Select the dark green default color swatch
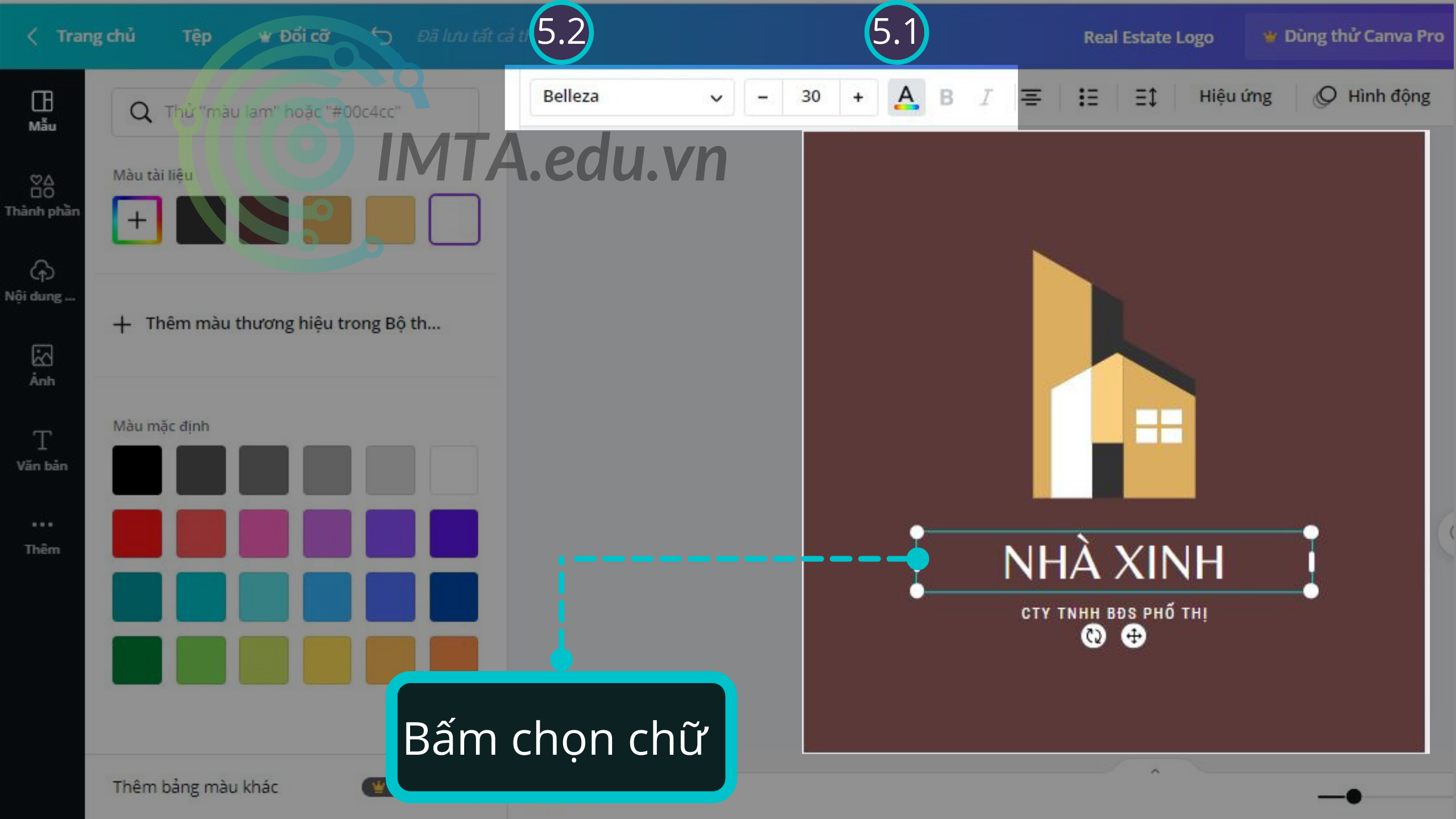The image size is (1456, 819). point(137,660)
